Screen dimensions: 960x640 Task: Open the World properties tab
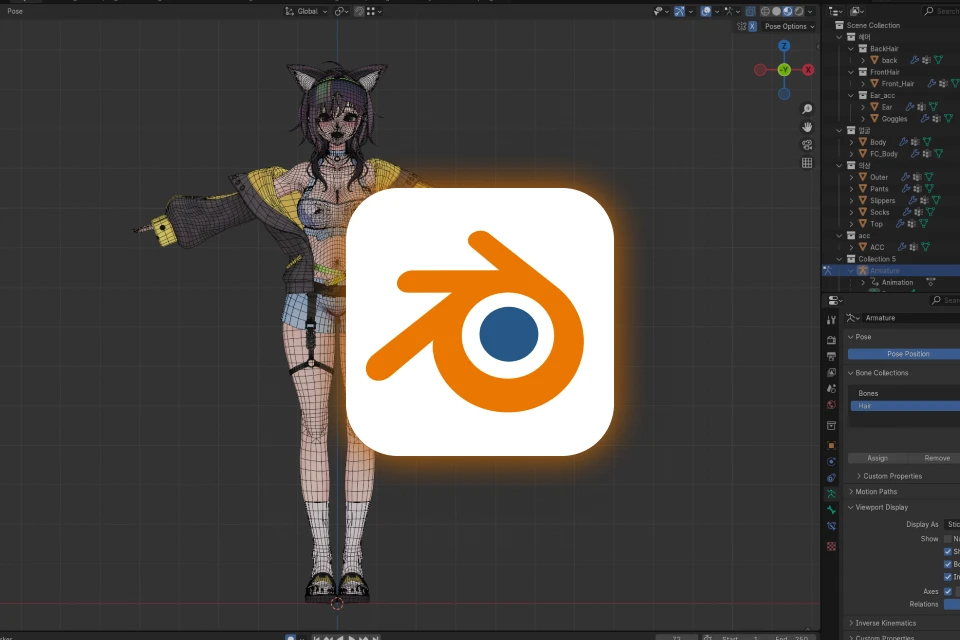pyautogui.click(x=831, y=404)
